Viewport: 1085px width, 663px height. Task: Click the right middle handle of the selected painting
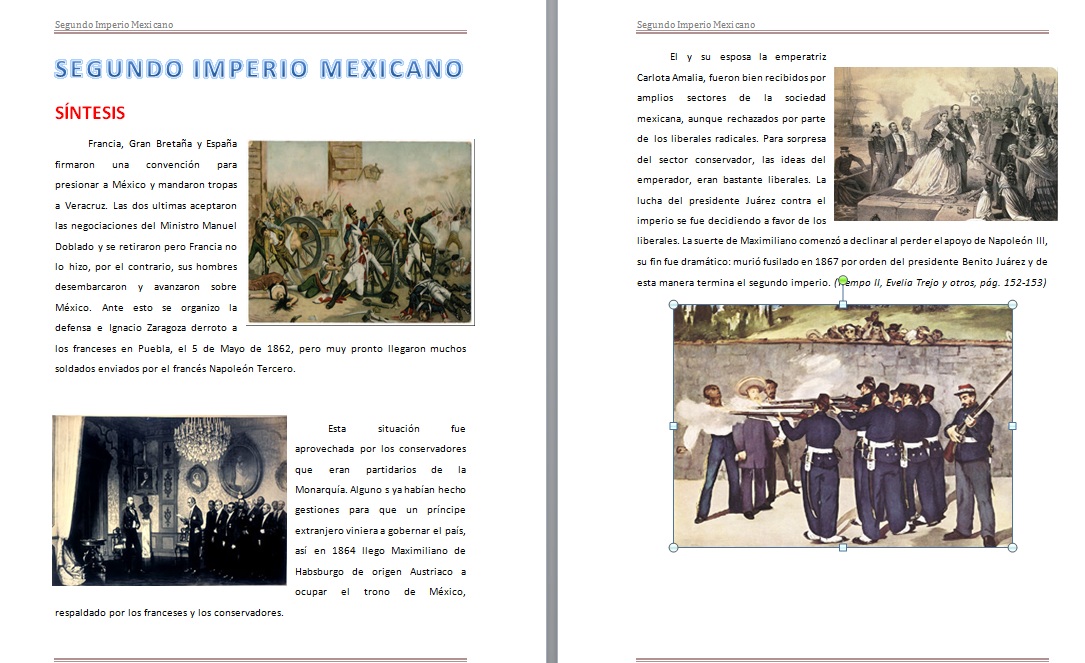click(1012, 426)
